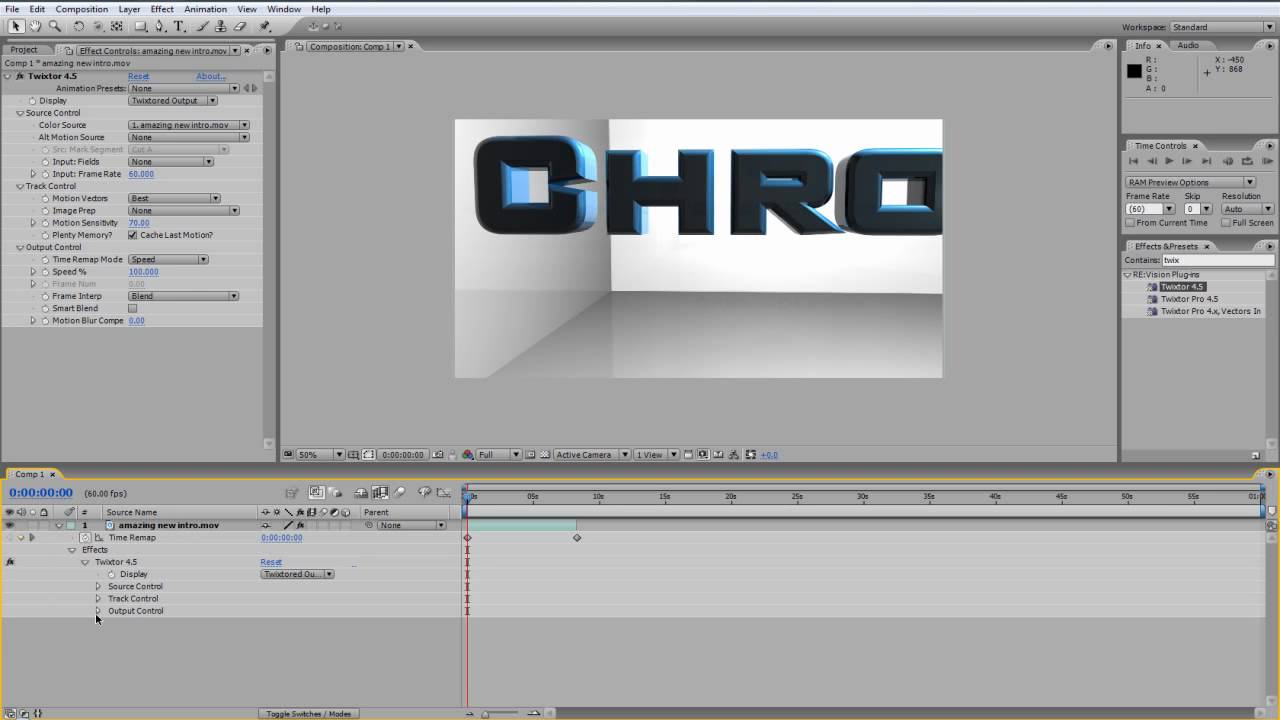Open the Motion Vectors Best dropdown
This screenshot has height=720, width=1280.
click(x=174, y=198)
